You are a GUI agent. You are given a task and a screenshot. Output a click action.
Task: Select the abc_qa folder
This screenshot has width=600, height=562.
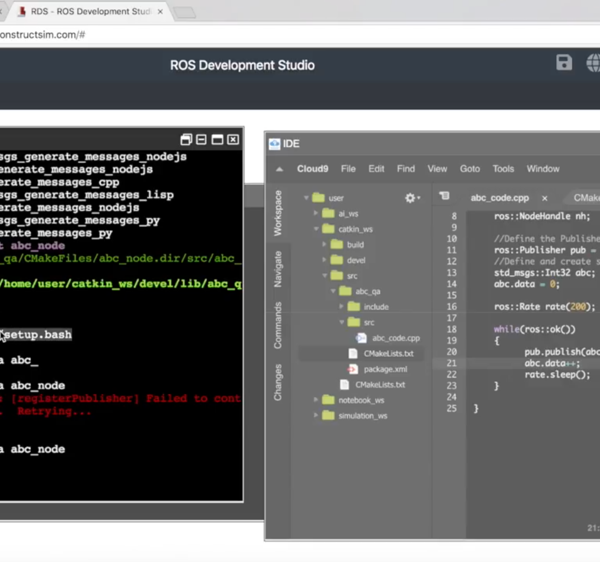(368, 292)
